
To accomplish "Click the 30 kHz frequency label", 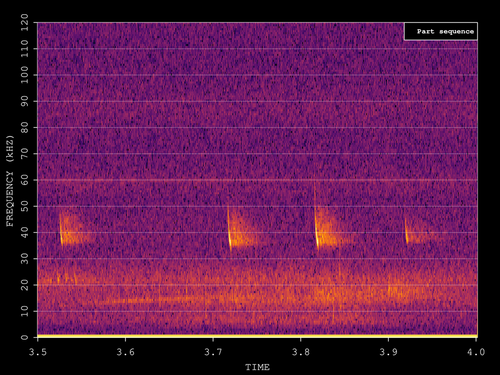I will pyautogui.click(x=25, y=259).
